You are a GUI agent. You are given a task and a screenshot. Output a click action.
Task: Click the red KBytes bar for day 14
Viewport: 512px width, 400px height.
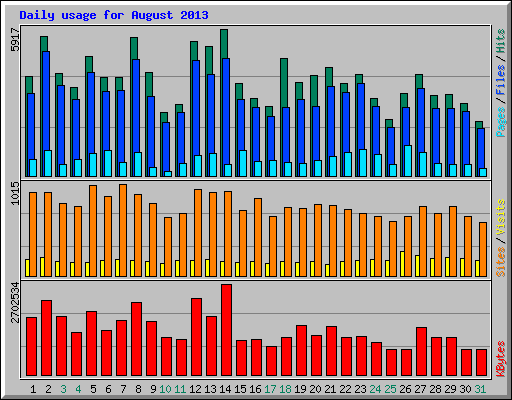pyautogui.click(x=226, y=330)
